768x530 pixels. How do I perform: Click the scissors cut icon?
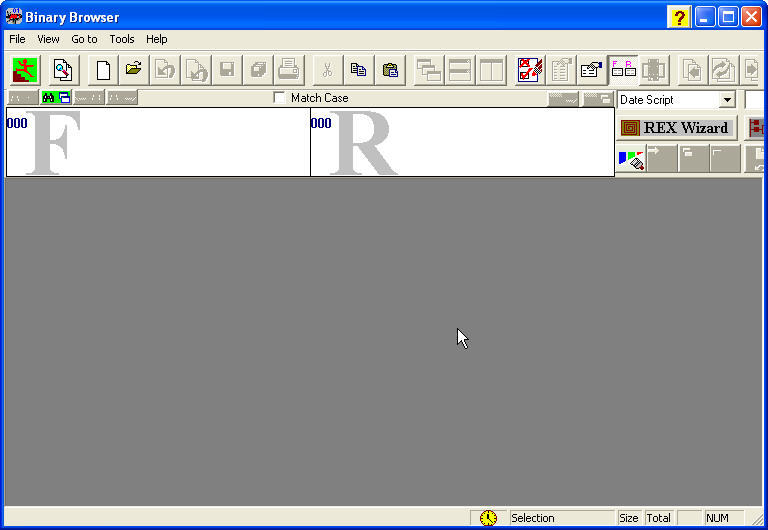pos(328,71)
